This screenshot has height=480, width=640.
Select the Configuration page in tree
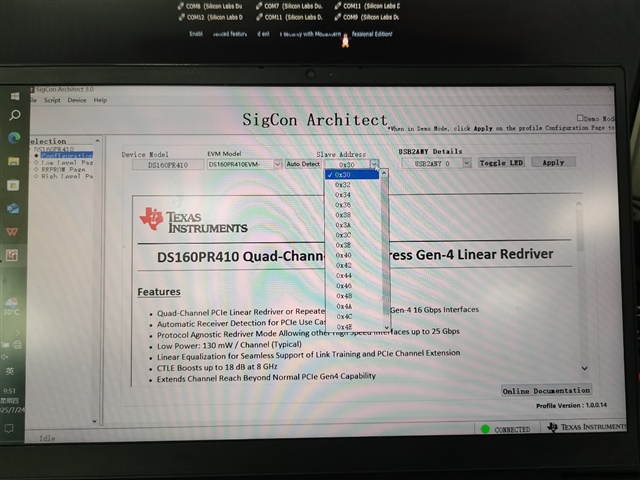[67, 156]
